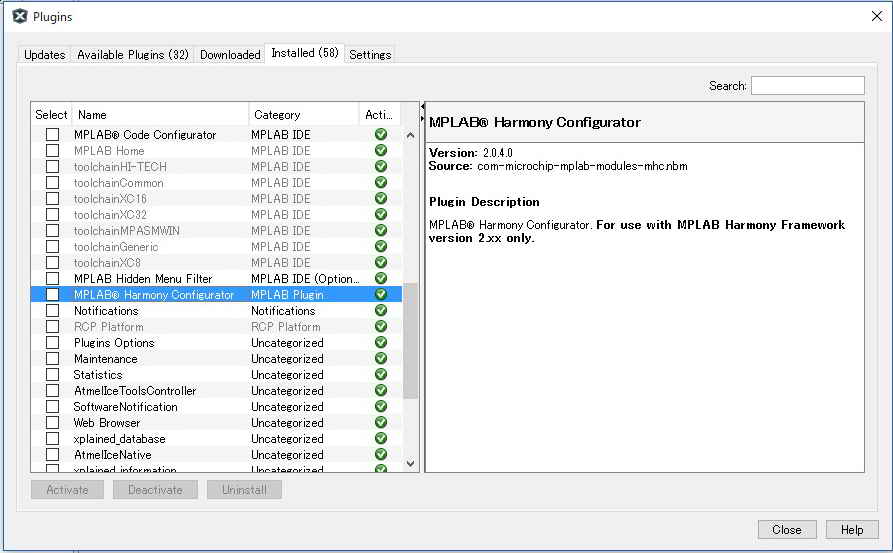Sort by the Name column header
The height and width of the screenshot is (553, 893).
pyautogui.click(x=160, y=114)
